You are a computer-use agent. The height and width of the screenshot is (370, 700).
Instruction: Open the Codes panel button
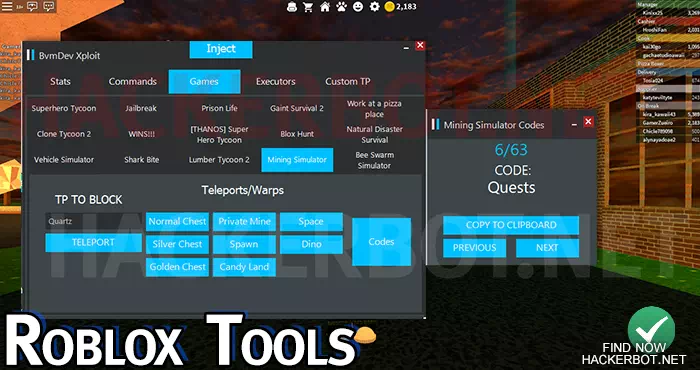point(381,241)
